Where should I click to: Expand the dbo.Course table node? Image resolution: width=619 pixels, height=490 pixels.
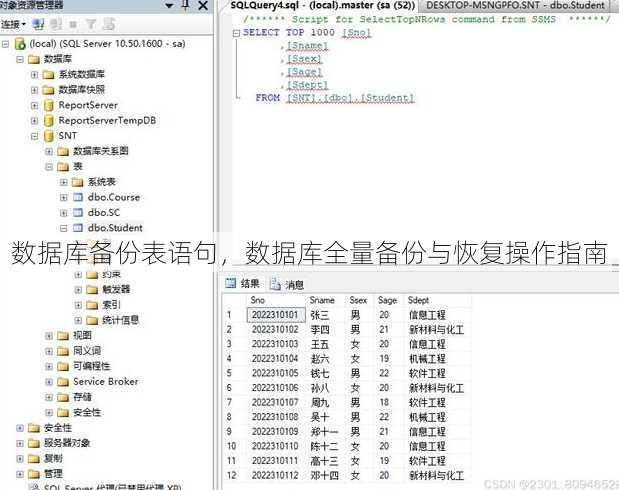click(x=64, y=197)
